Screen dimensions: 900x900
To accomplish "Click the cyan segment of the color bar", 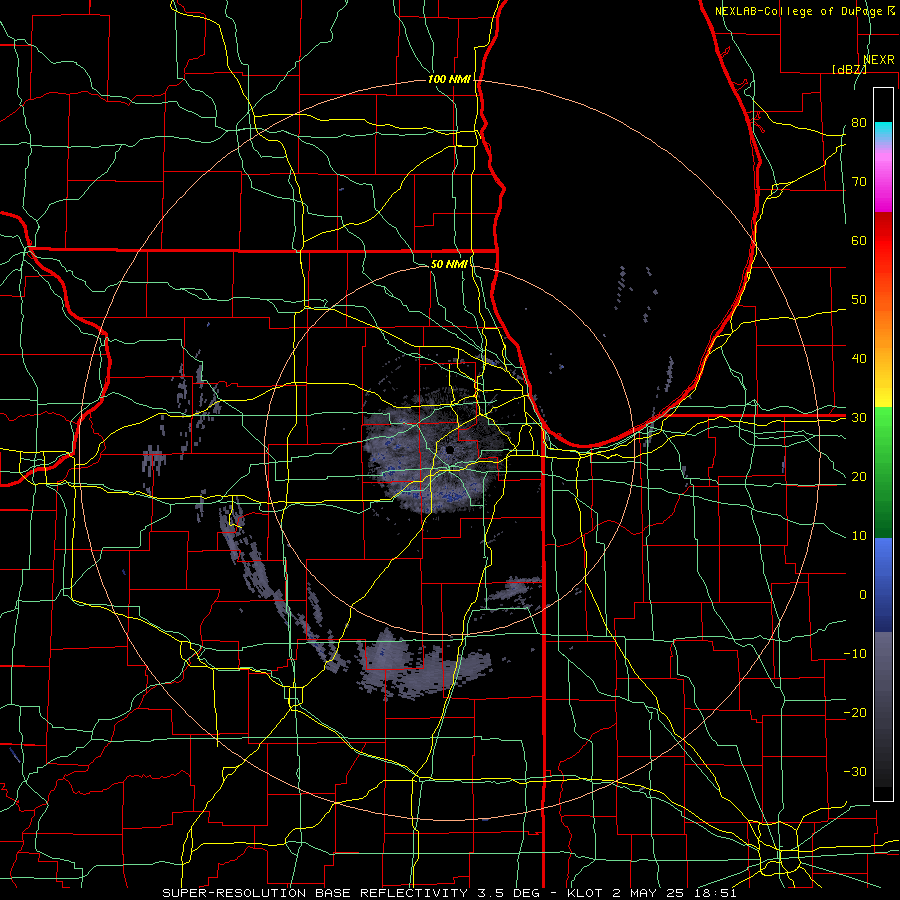I will click(883, 131).
